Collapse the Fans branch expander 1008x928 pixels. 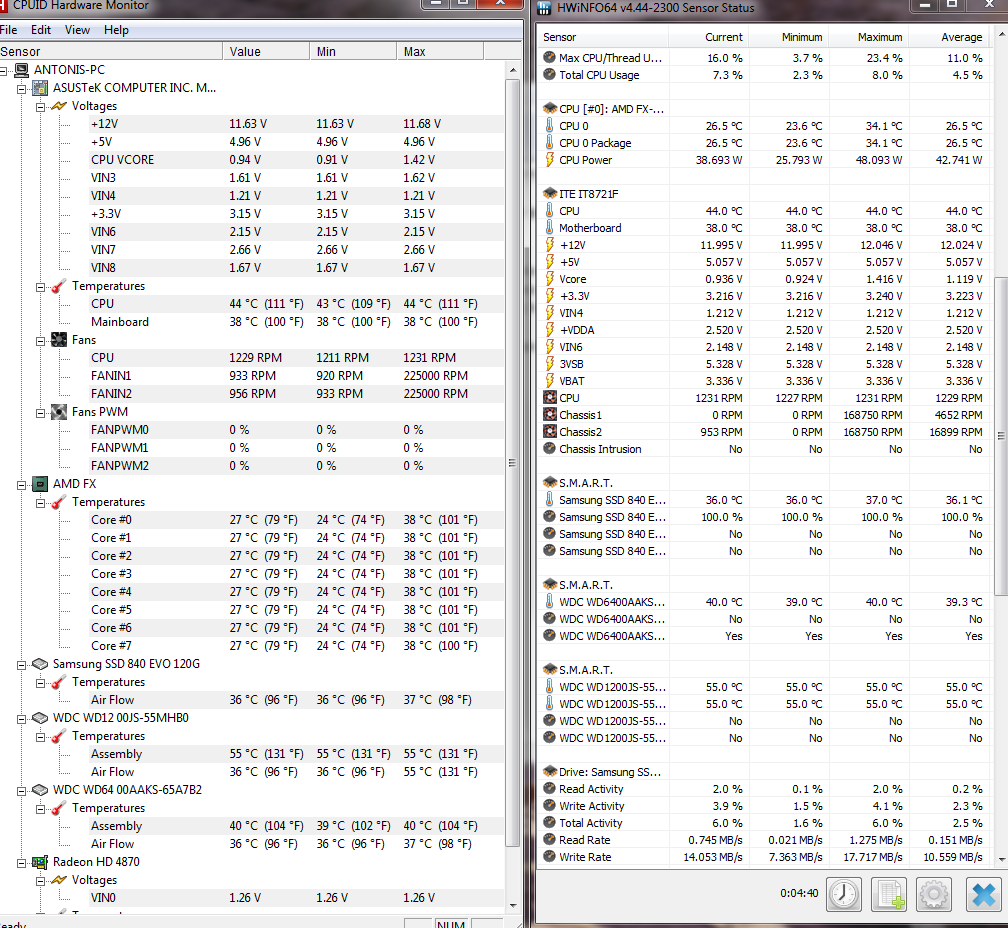pos(40,340)
